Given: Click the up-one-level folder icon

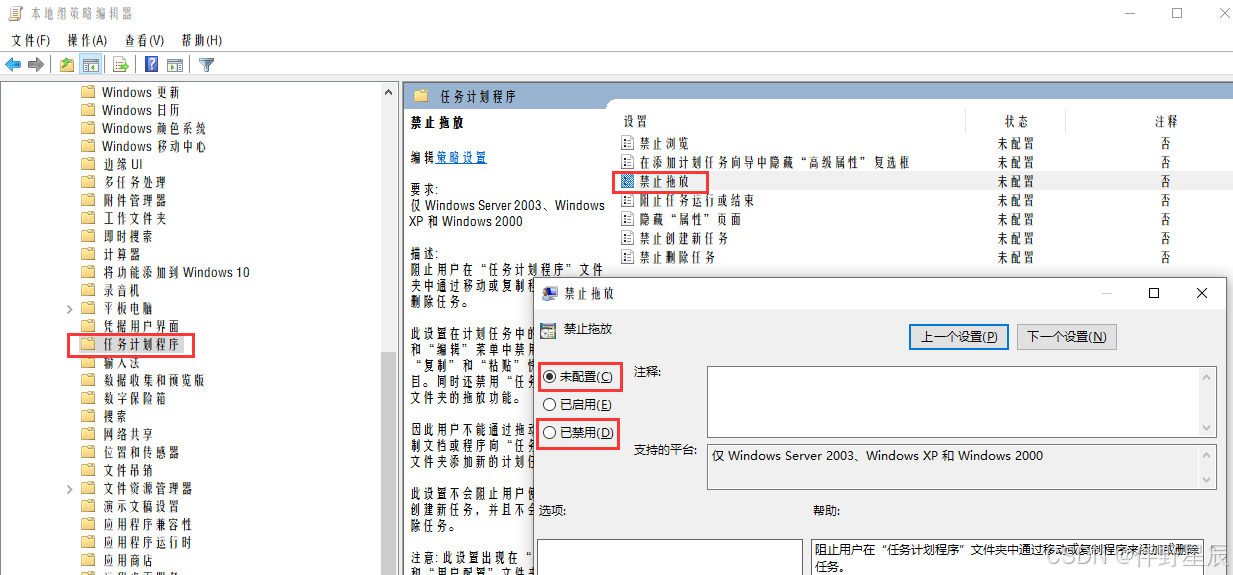Looking at the screenshot, I should point(66,65).
